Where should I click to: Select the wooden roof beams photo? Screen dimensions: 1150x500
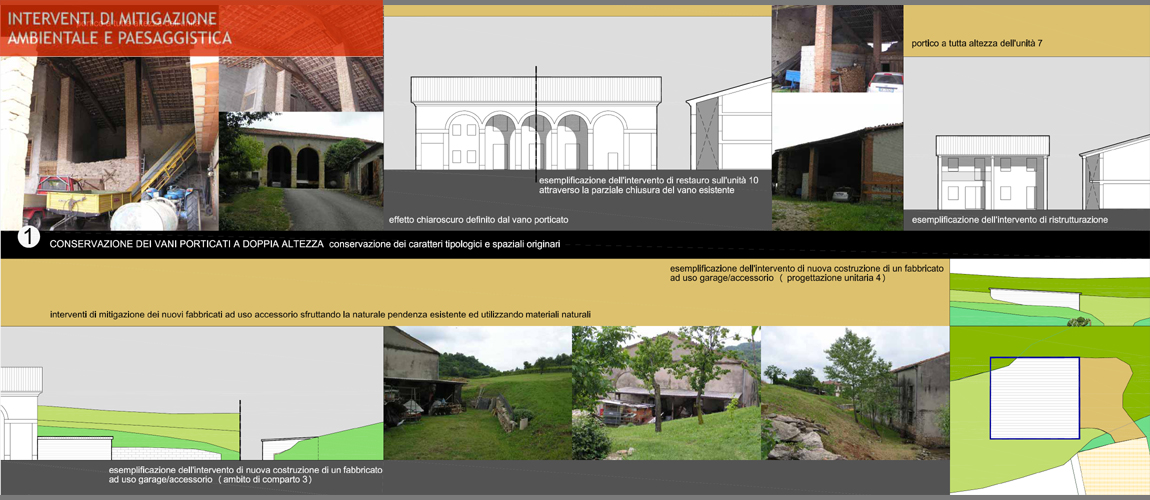click(x=301, y=84)
